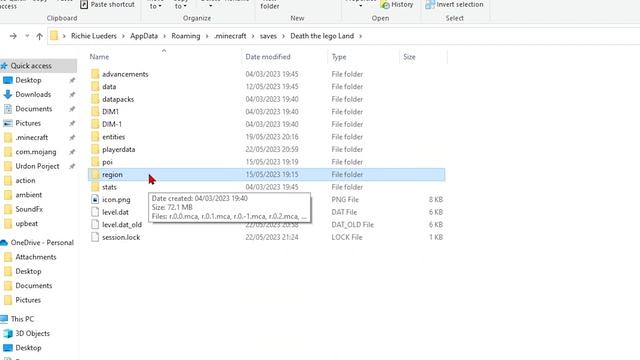Open OneDrive - Personal in sidebar
Viewport: 640px width, 360px height.
coord(42,242)
